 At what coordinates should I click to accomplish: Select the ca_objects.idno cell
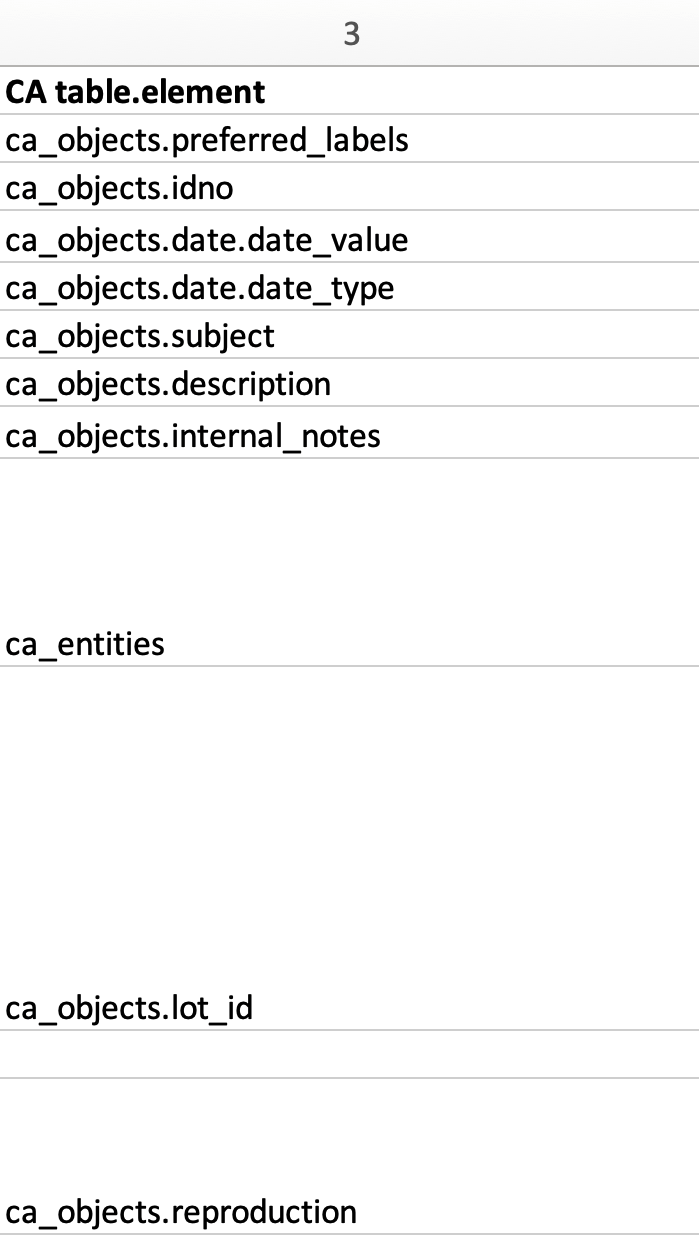click(119, 188)
